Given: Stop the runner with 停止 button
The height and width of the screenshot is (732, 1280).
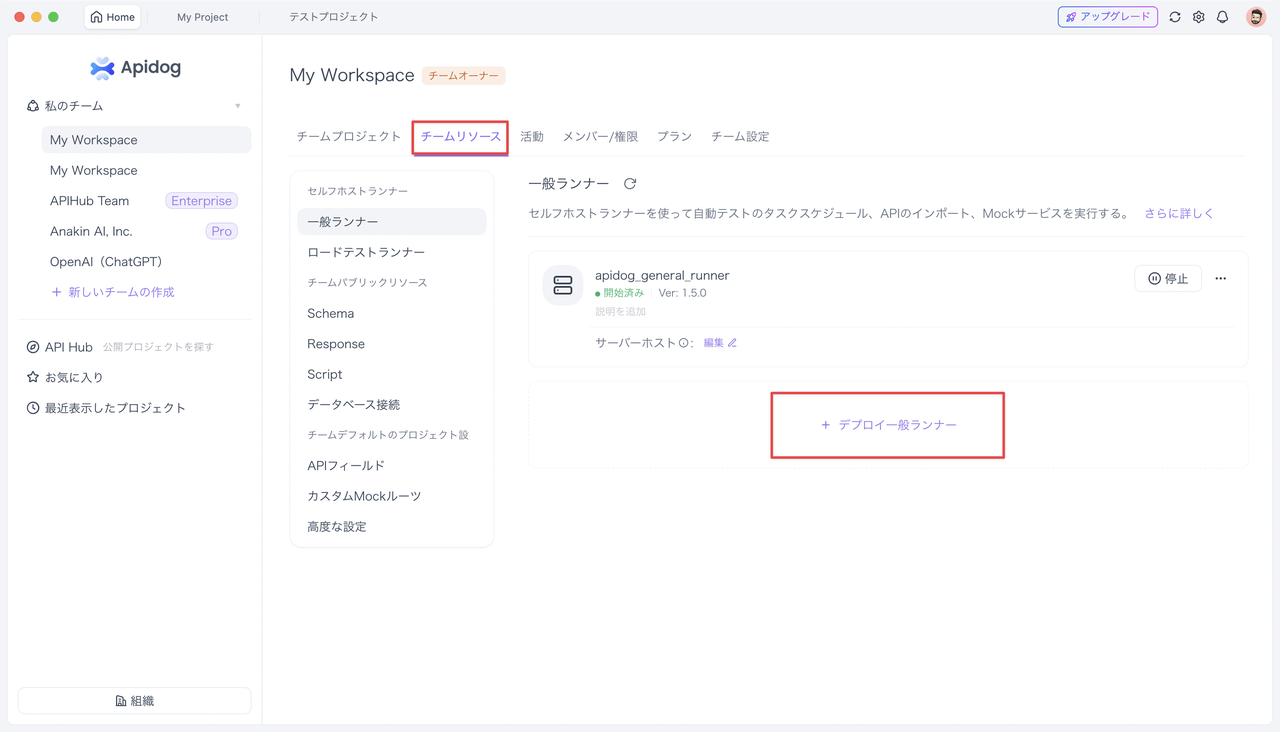Looking at the screenshot, I should tap(1168, 279).
